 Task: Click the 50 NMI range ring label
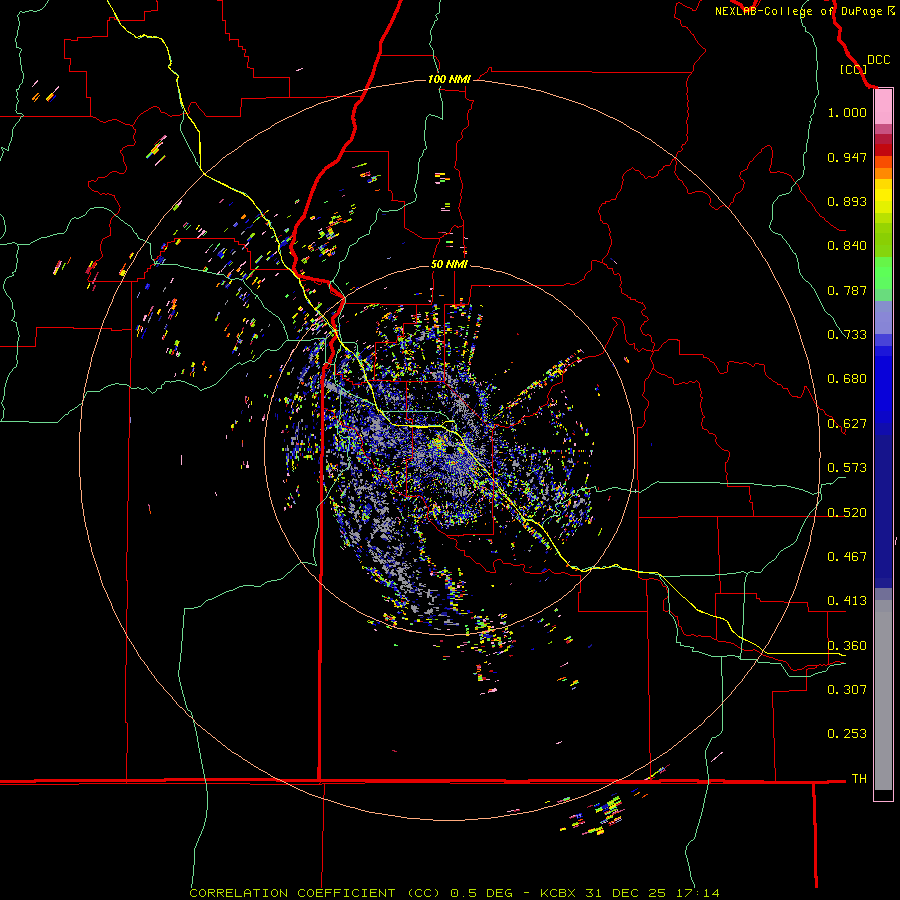pyautogui.click(x=449, y=265)
